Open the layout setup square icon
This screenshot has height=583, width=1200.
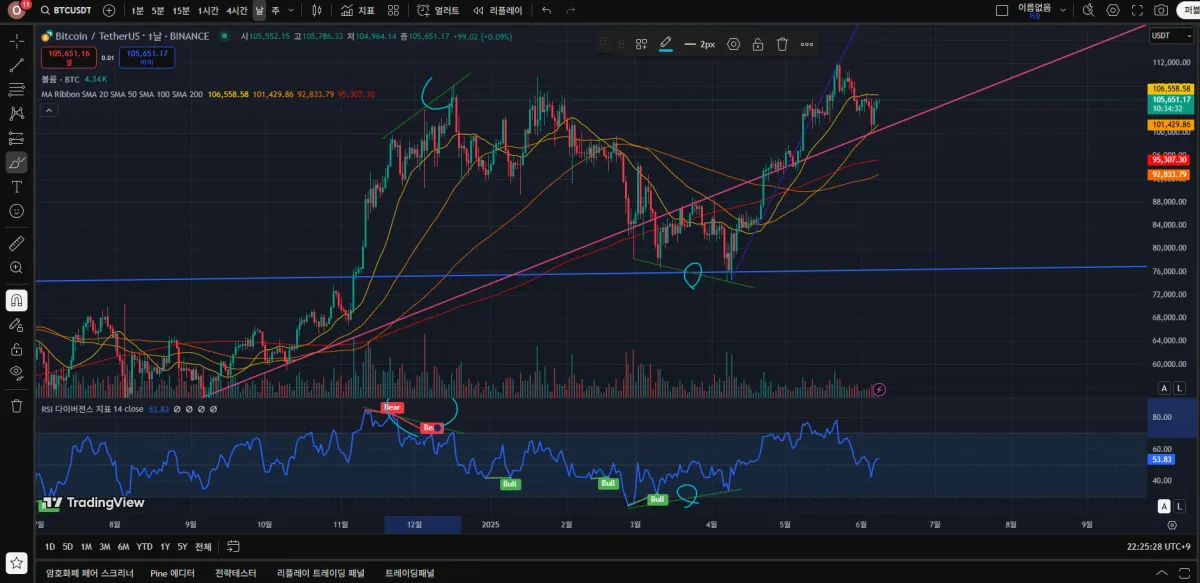[x=1002, y=10]
